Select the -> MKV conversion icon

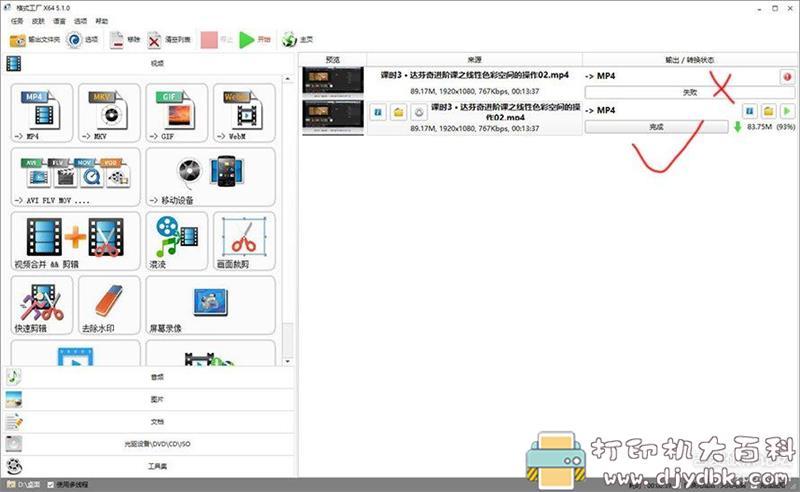click(109, 113)
